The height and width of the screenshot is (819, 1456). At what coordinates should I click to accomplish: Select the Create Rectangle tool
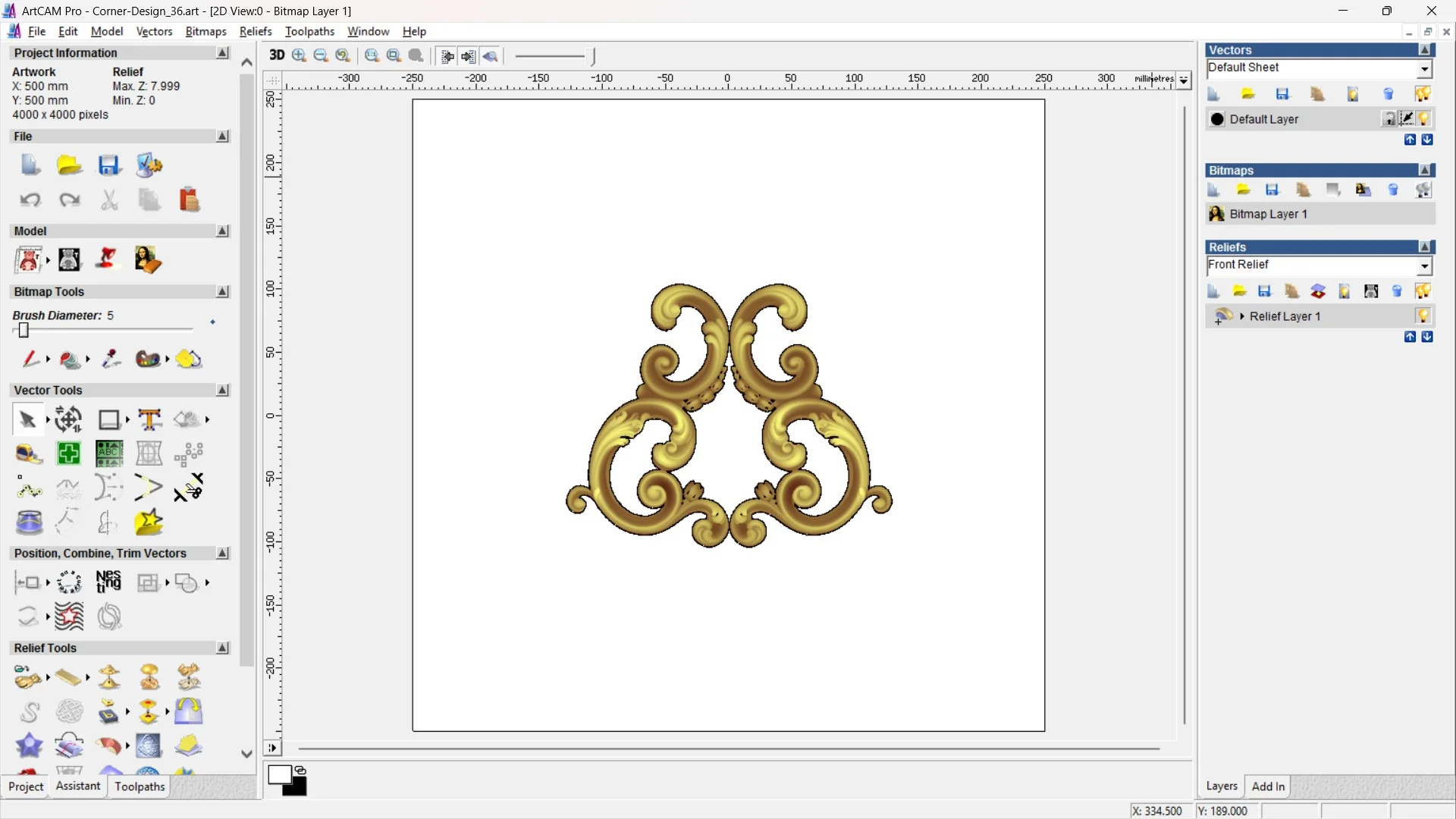coord(110,419)
